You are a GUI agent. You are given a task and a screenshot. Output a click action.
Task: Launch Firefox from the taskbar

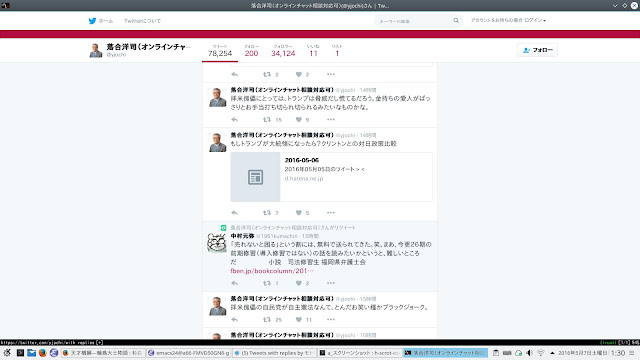point(42,353)
